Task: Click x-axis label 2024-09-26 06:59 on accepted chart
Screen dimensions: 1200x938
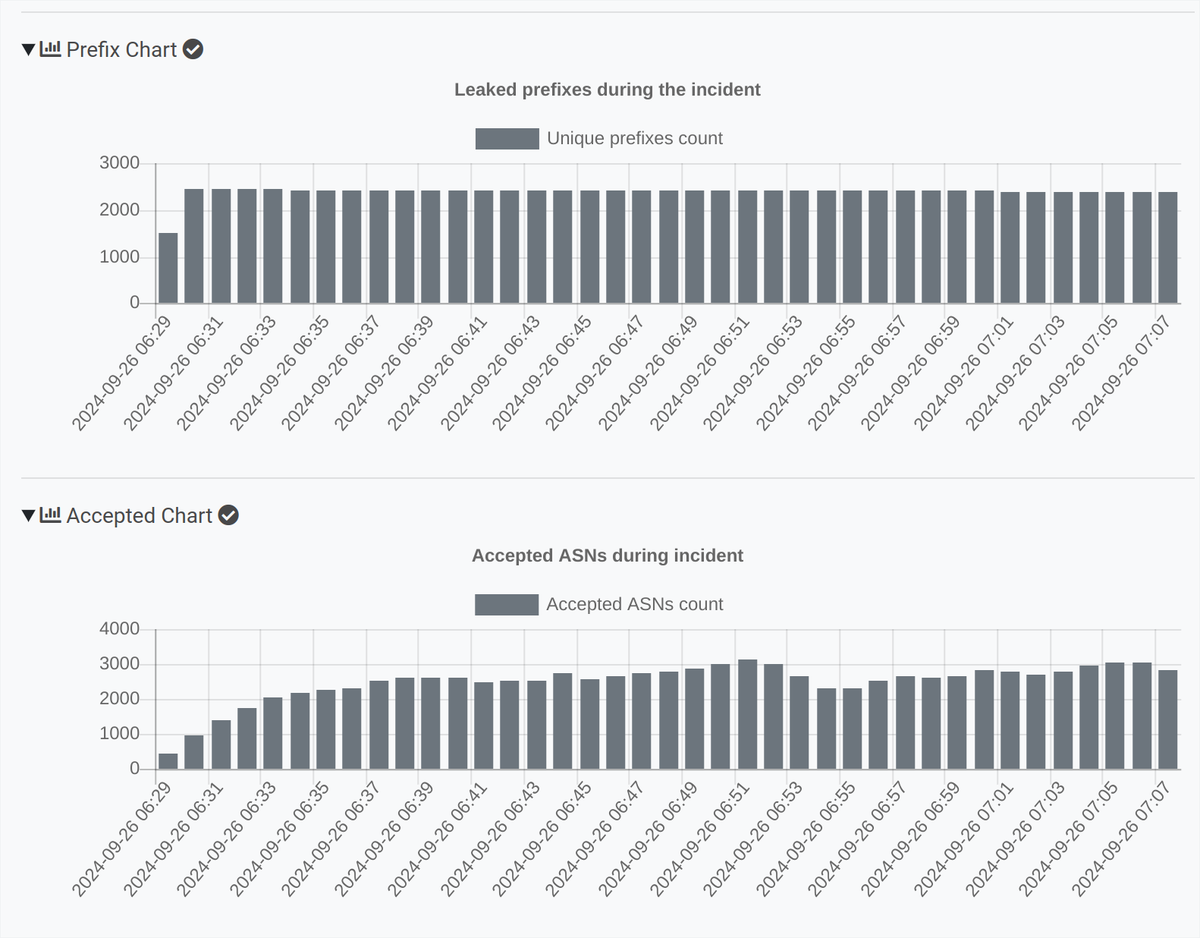Action: [x=910, y=837]
